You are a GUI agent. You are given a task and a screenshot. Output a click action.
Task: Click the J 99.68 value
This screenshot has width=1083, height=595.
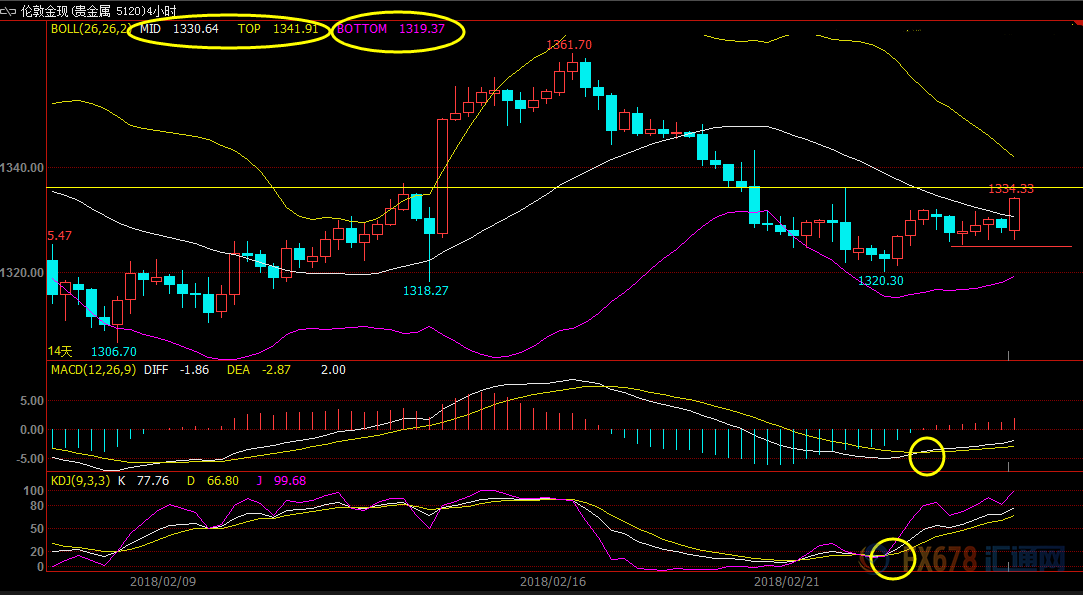coord(282,480)
